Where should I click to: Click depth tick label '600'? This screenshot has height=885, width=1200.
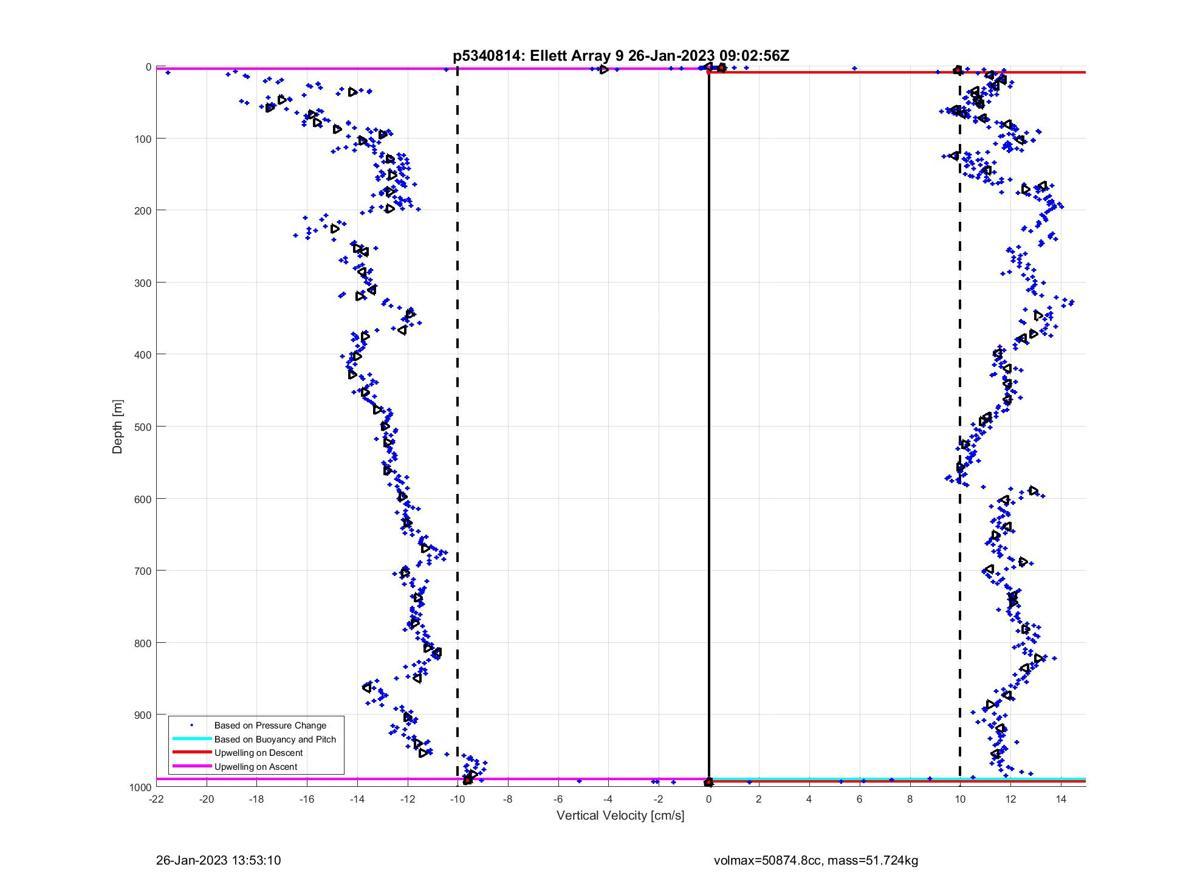coord(142,499)
